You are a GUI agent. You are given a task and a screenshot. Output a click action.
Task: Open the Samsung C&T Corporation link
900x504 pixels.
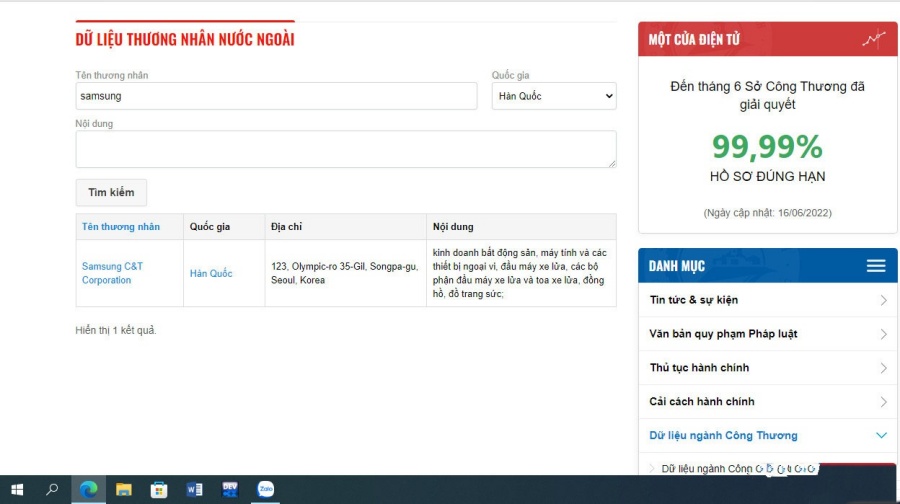[112, 273]
